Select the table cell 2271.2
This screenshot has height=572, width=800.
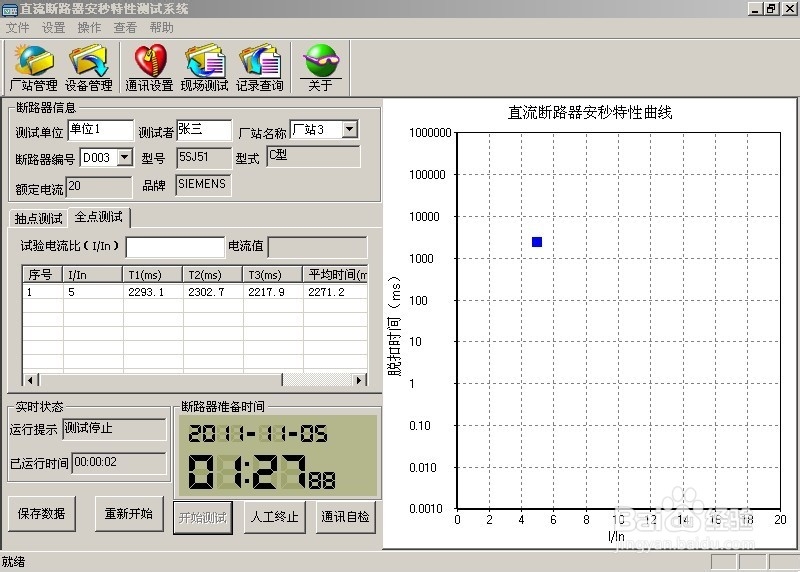335,292
